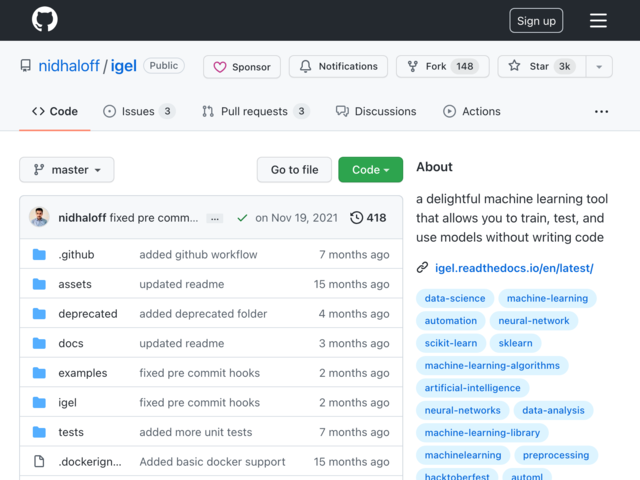Click the link chain icon beside readthedocs URL
Screen dimensions: 640x480
click(x=422, y=268)
